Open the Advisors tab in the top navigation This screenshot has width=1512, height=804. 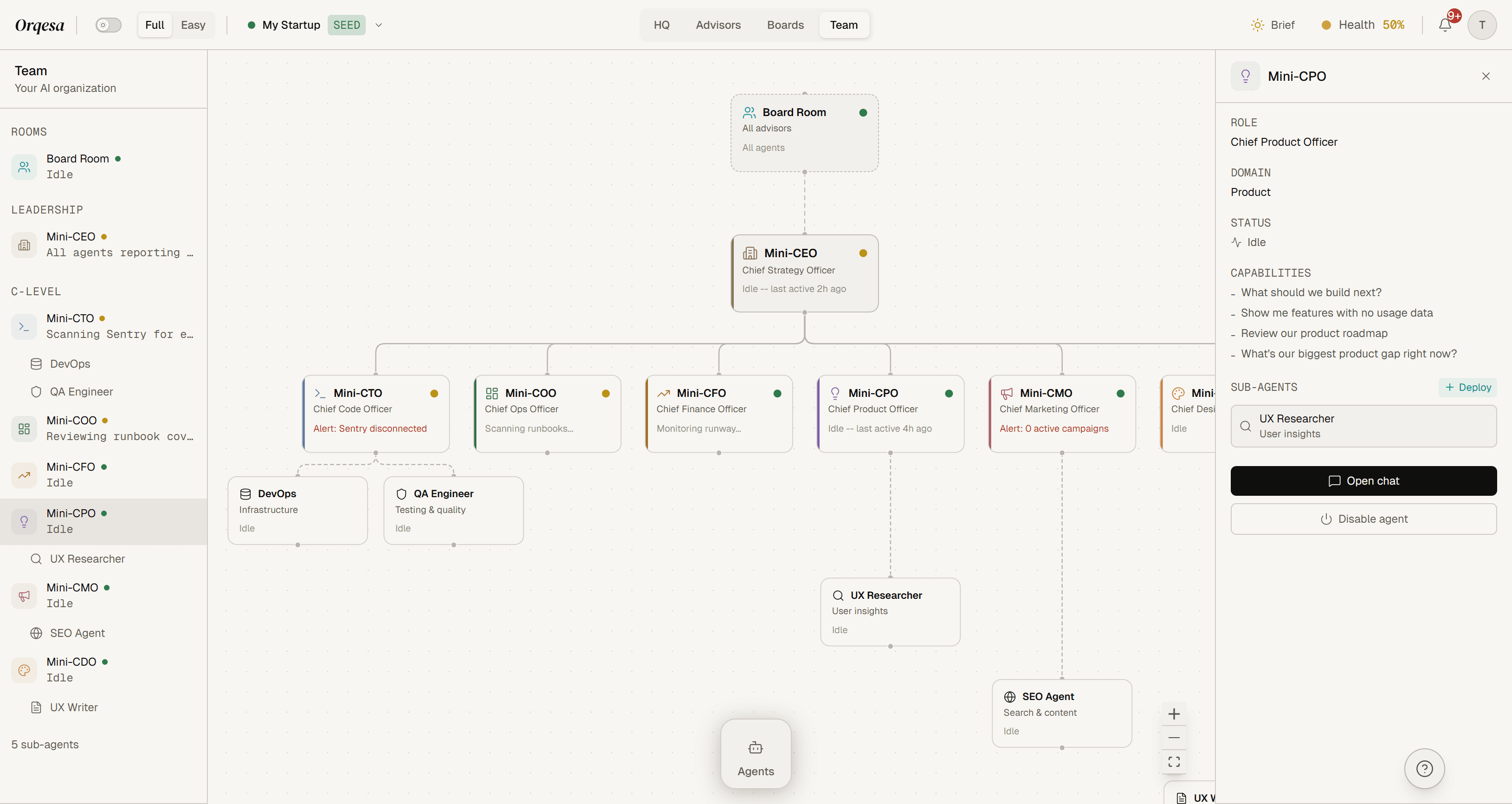(x=718, y=25)
